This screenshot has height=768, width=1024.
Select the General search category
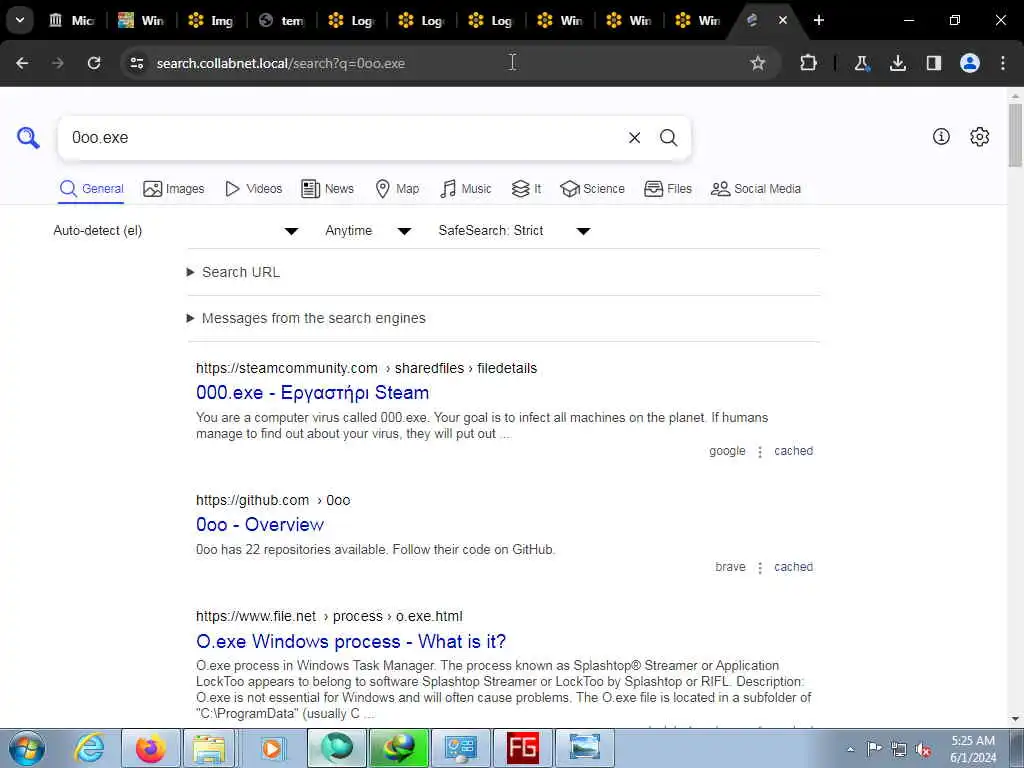pyautogui.click(x=91, y=189)
